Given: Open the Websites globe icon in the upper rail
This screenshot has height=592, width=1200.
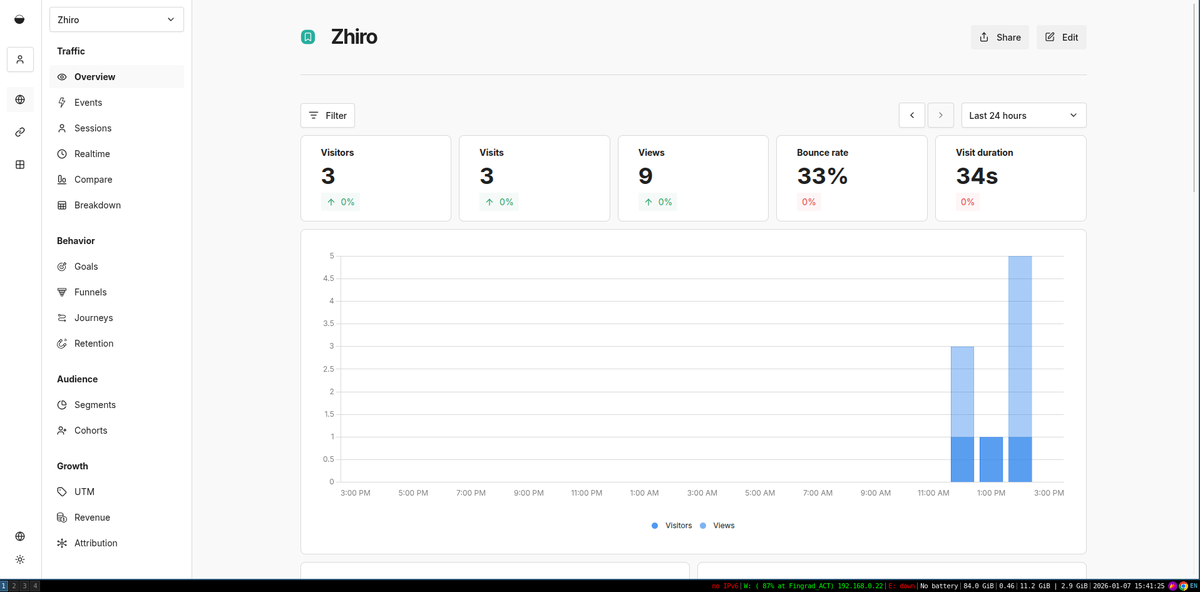Looking at the screenshot, I should (x=20, y=100).
